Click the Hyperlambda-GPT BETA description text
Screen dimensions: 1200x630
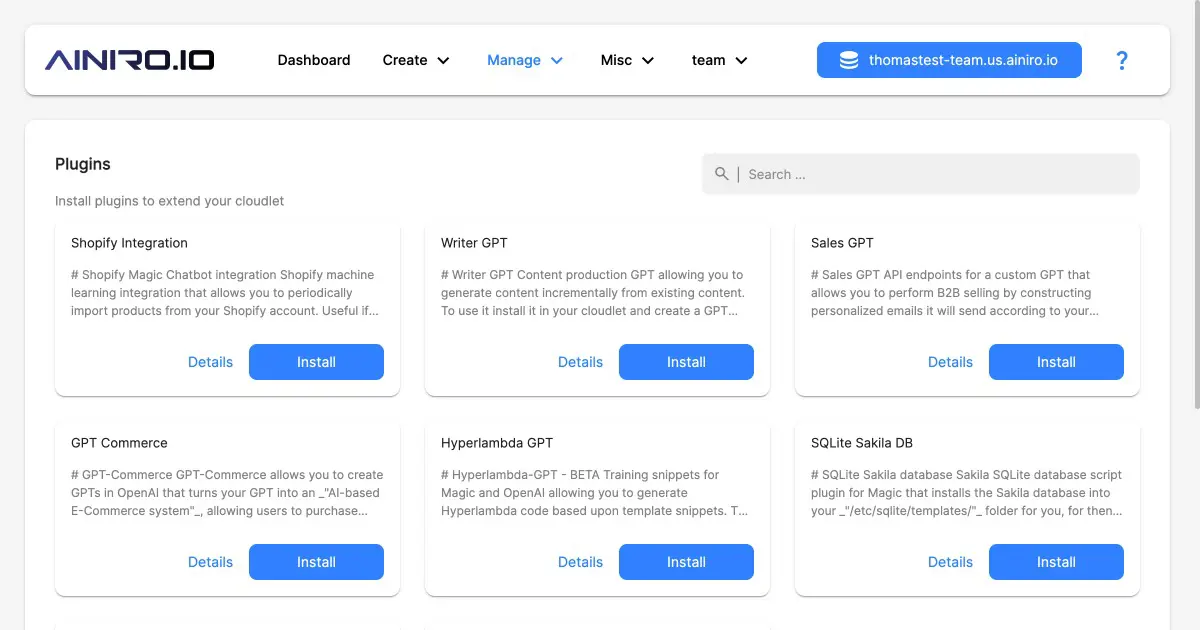594,493
